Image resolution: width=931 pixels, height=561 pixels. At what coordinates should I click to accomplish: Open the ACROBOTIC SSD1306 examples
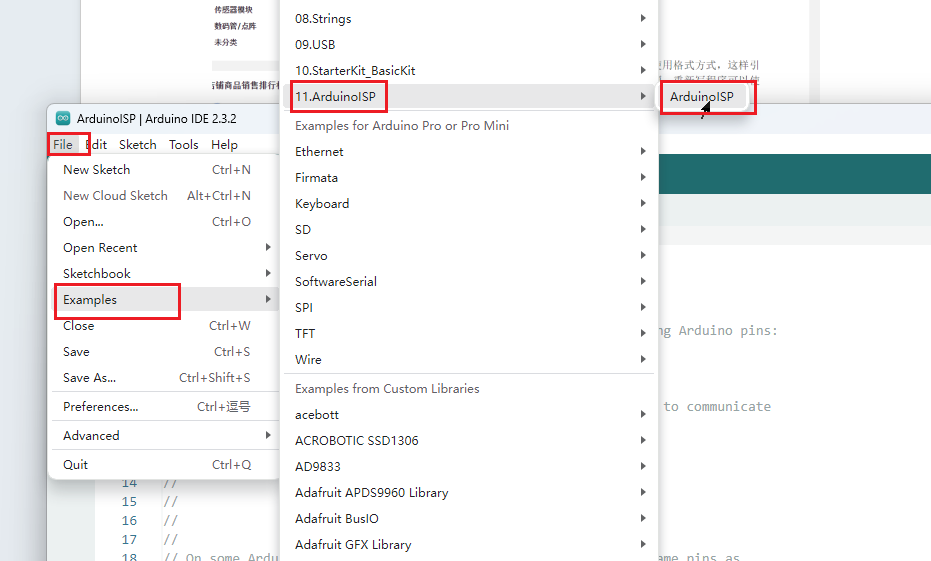click(x=357, y=441)
